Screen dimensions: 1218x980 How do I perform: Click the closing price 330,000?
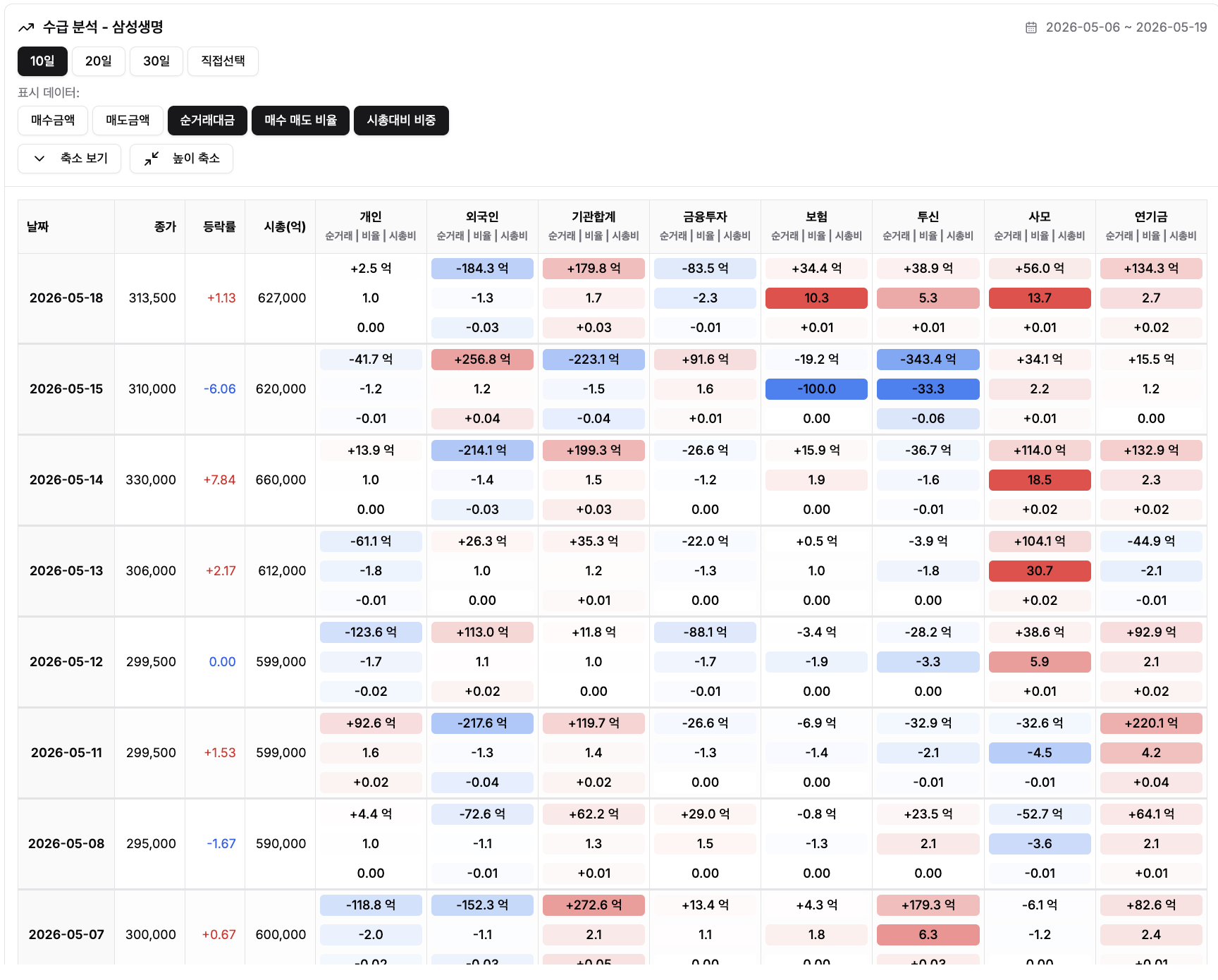tap(151, 480)
